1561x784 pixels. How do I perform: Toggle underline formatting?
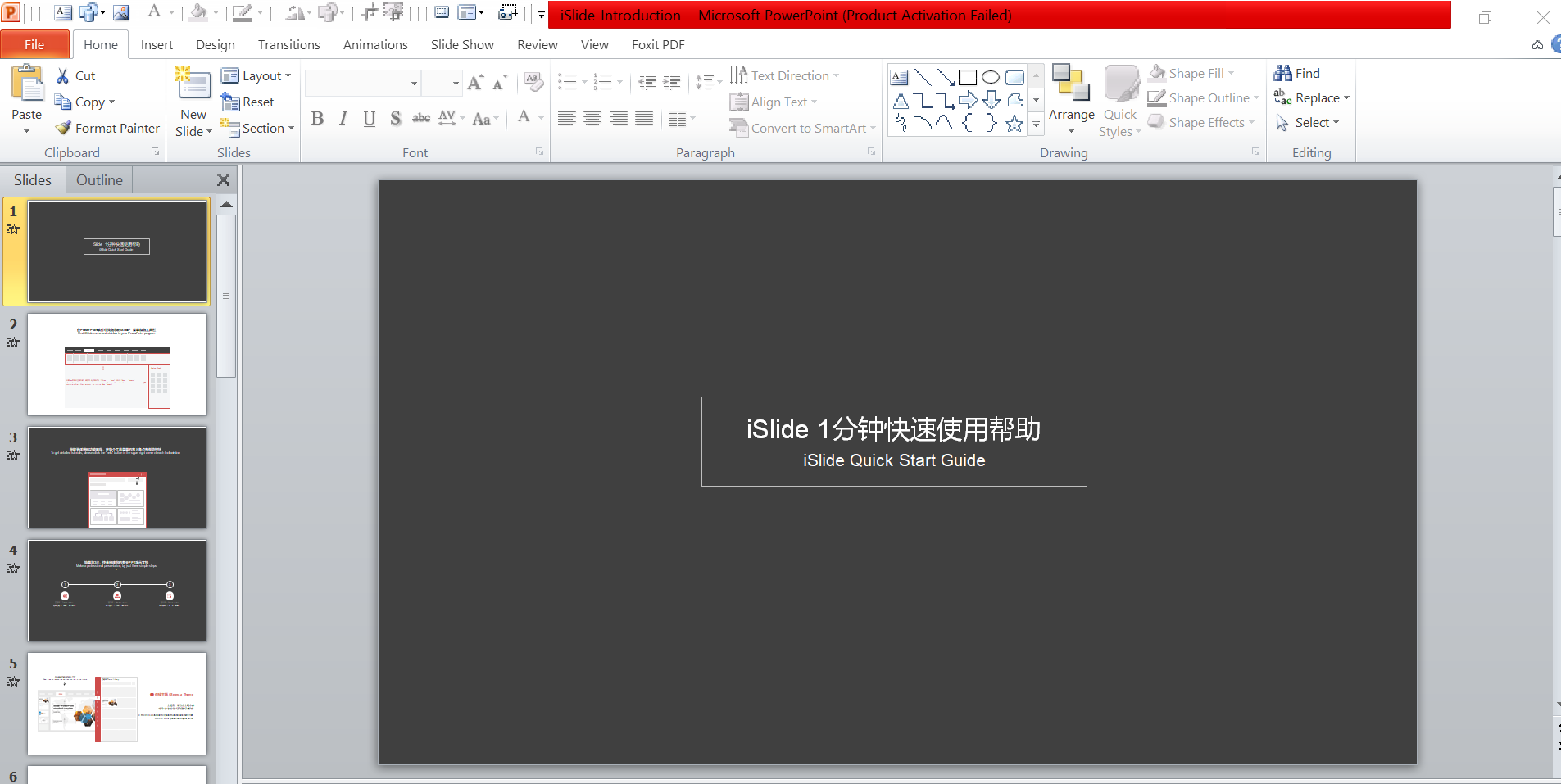[370, 119]
